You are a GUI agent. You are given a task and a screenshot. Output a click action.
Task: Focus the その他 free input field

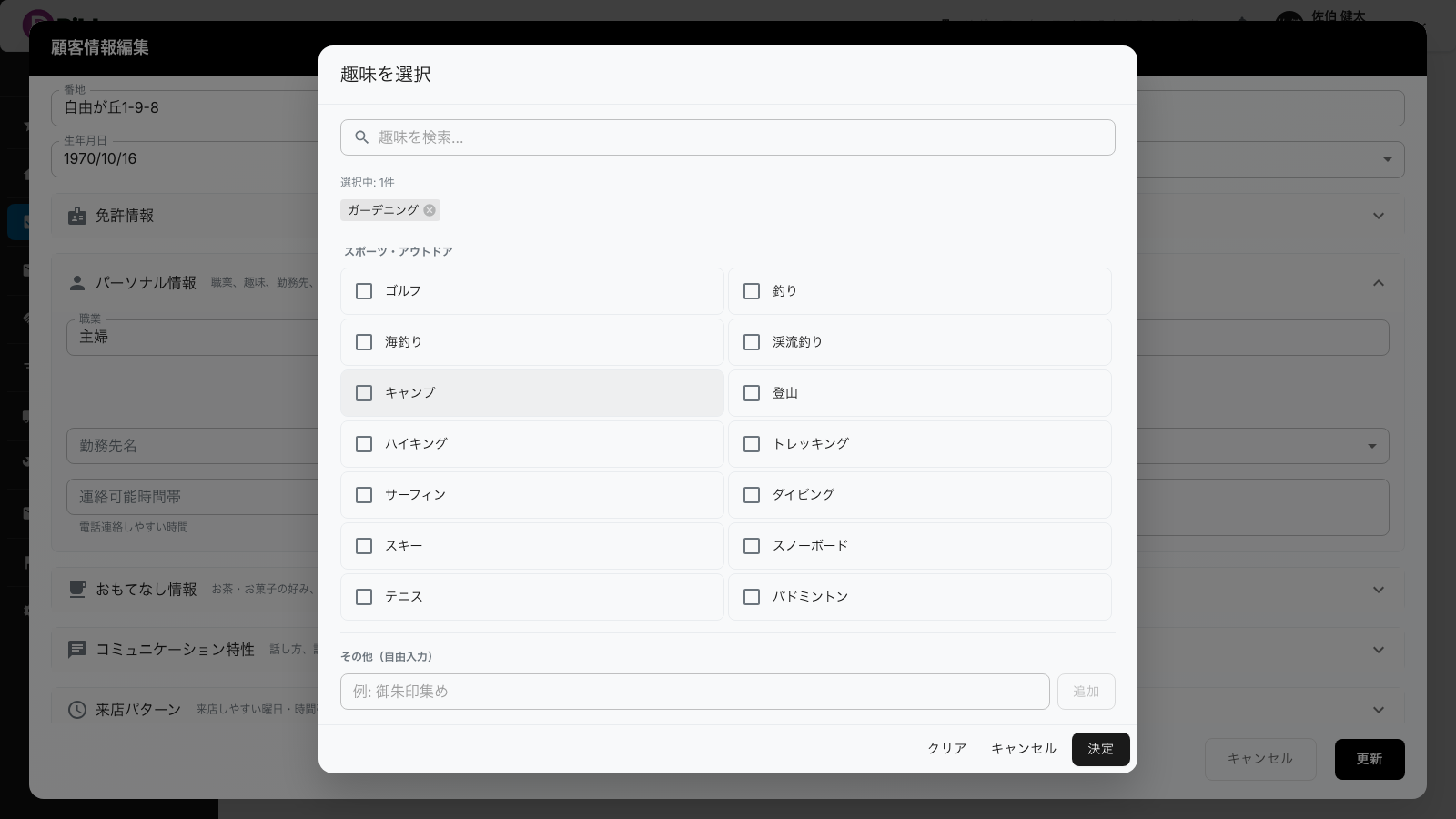(695, 692)
